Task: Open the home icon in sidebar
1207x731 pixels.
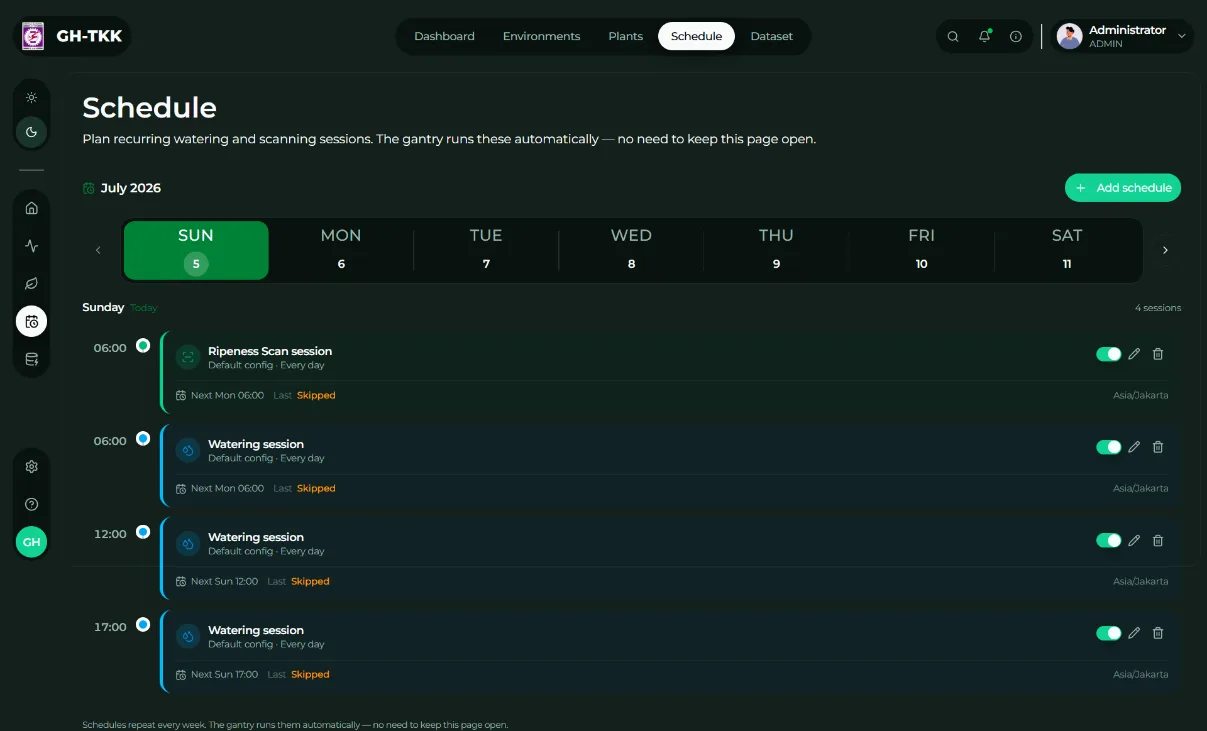Action: coord(32,208)
